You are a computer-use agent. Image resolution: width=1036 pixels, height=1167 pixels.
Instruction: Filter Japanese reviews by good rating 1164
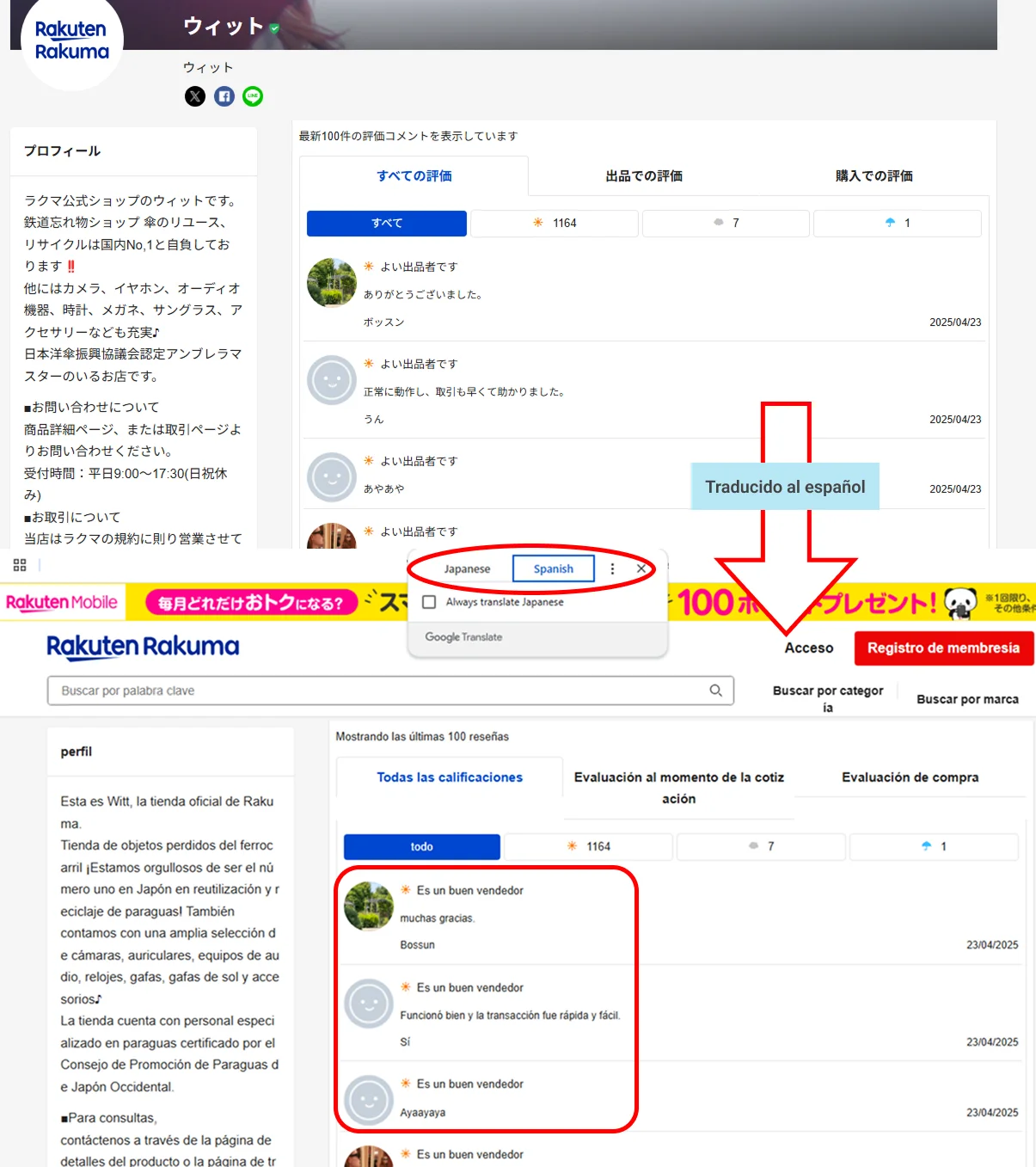coord(555,223)
